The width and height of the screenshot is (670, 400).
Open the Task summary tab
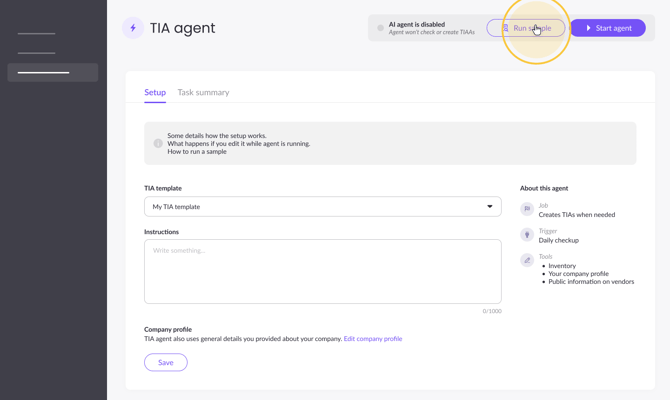coord(203,92)
